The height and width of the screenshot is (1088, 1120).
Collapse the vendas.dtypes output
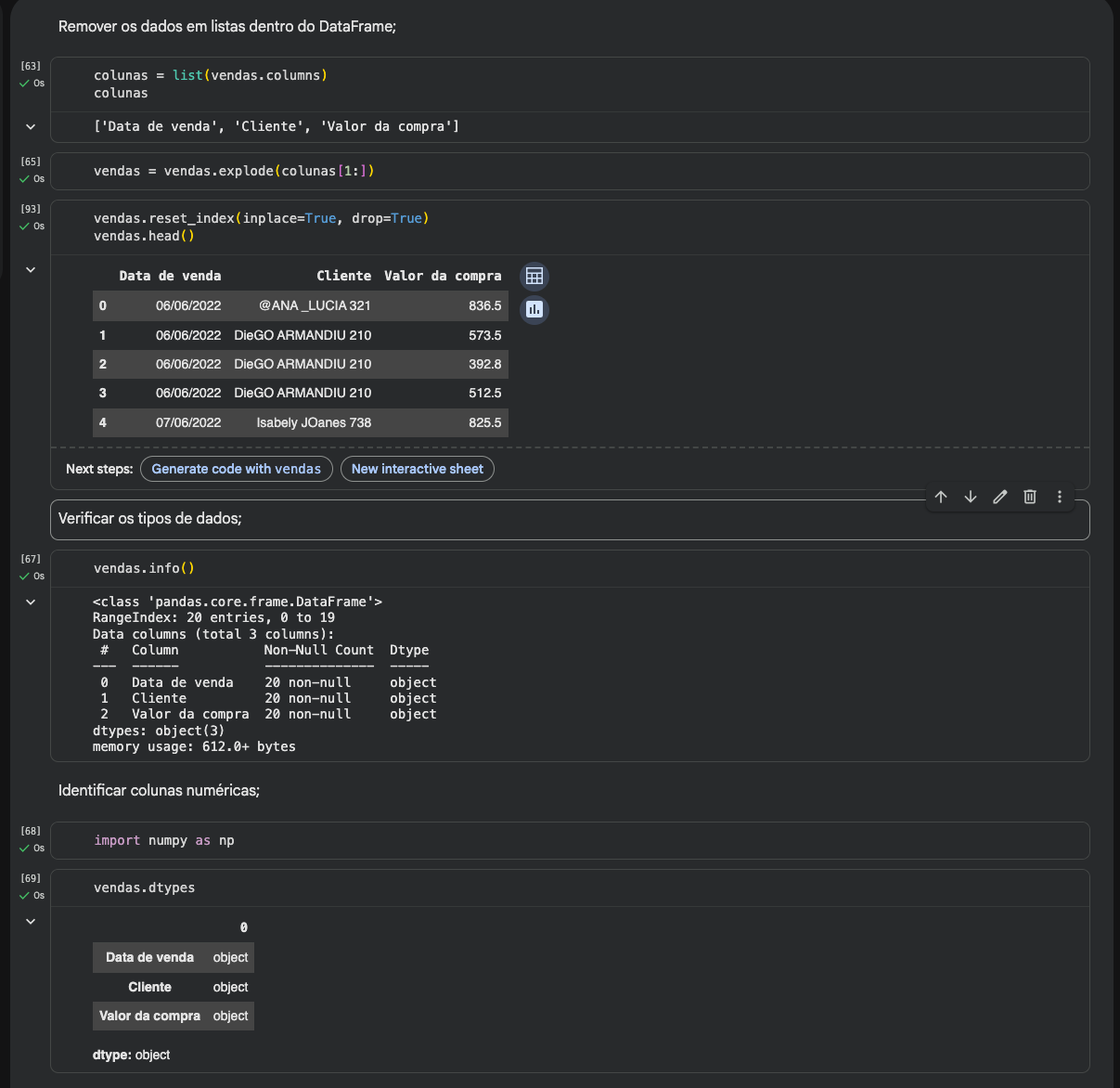pos(31,922)
